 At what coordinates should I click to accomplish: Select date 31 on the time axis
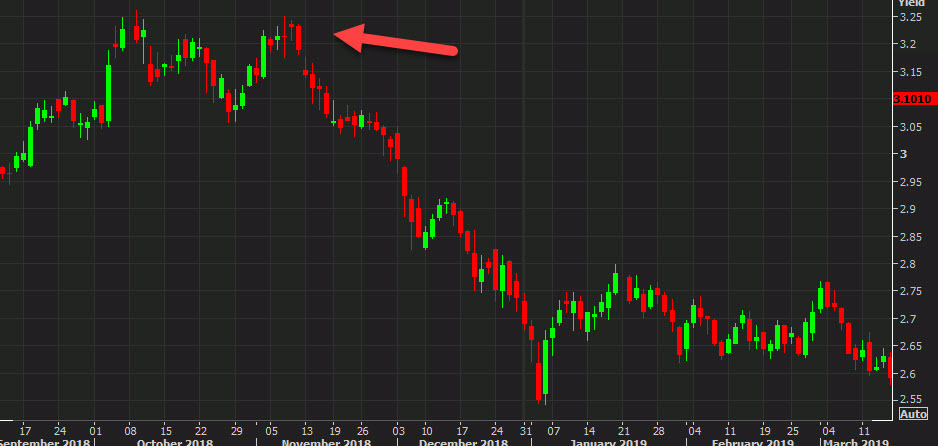pyautogui.click(x=526, y=430)
